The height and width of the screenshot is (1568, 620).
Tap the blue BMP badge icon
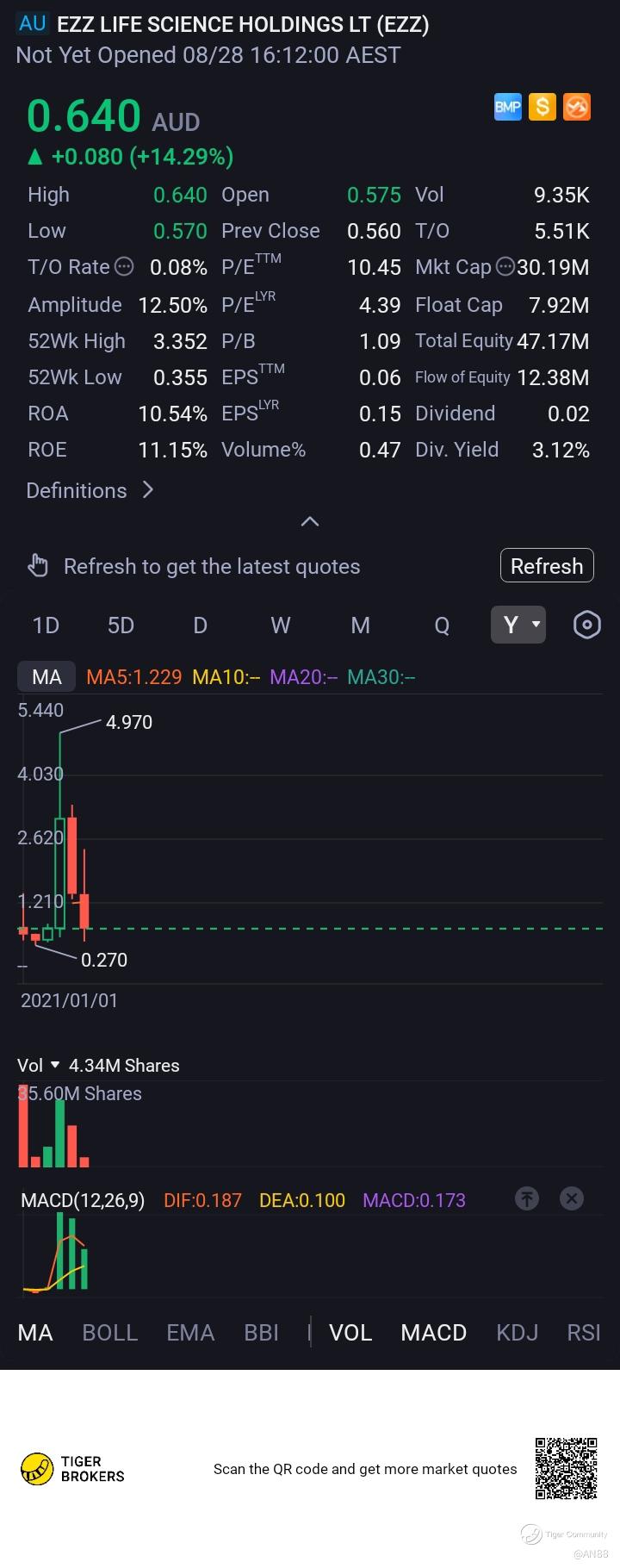tap(507, 107)
